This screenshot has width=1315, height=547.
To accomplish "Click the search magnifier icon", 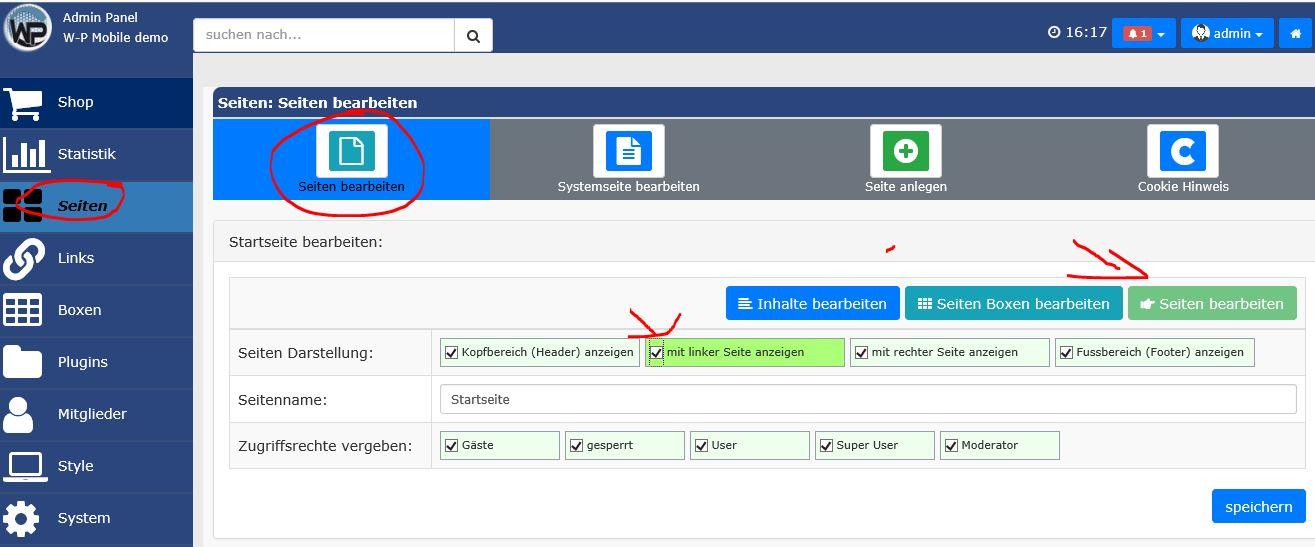I will point(473,35).
